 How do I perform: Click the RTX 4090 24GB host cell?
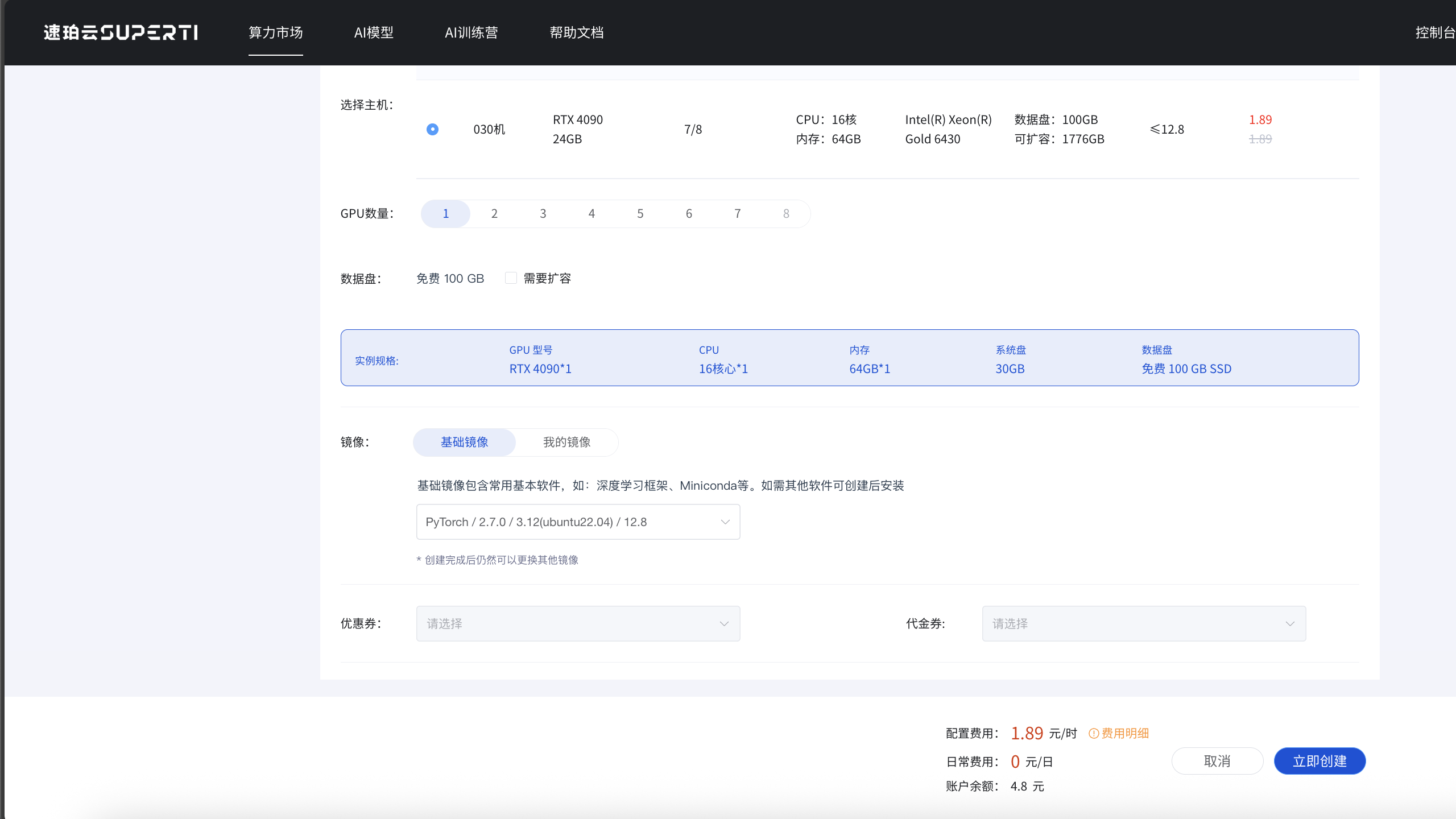pos(578,129)
